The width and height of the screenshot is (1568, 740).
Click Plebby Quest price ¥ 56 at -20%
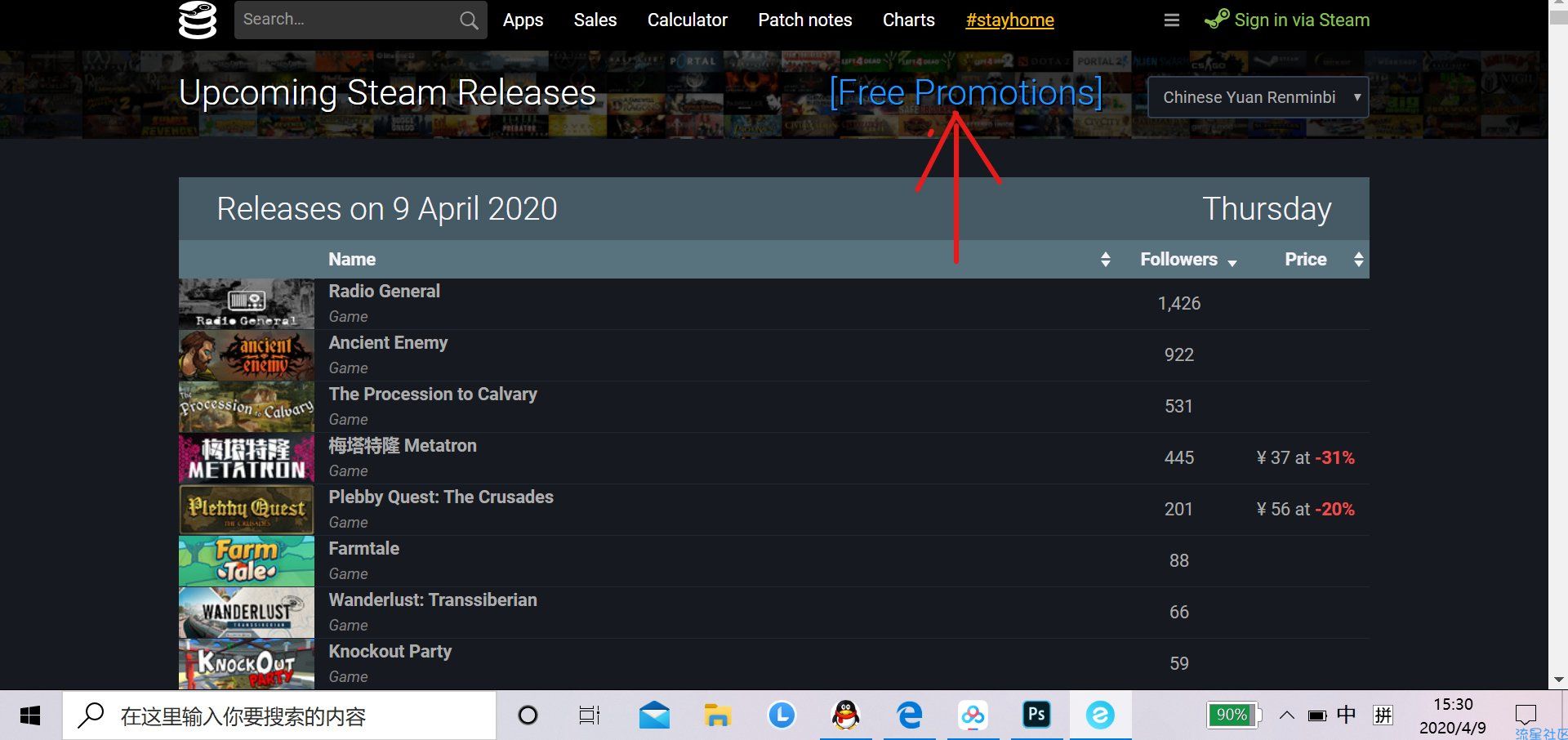point(1305,509)
